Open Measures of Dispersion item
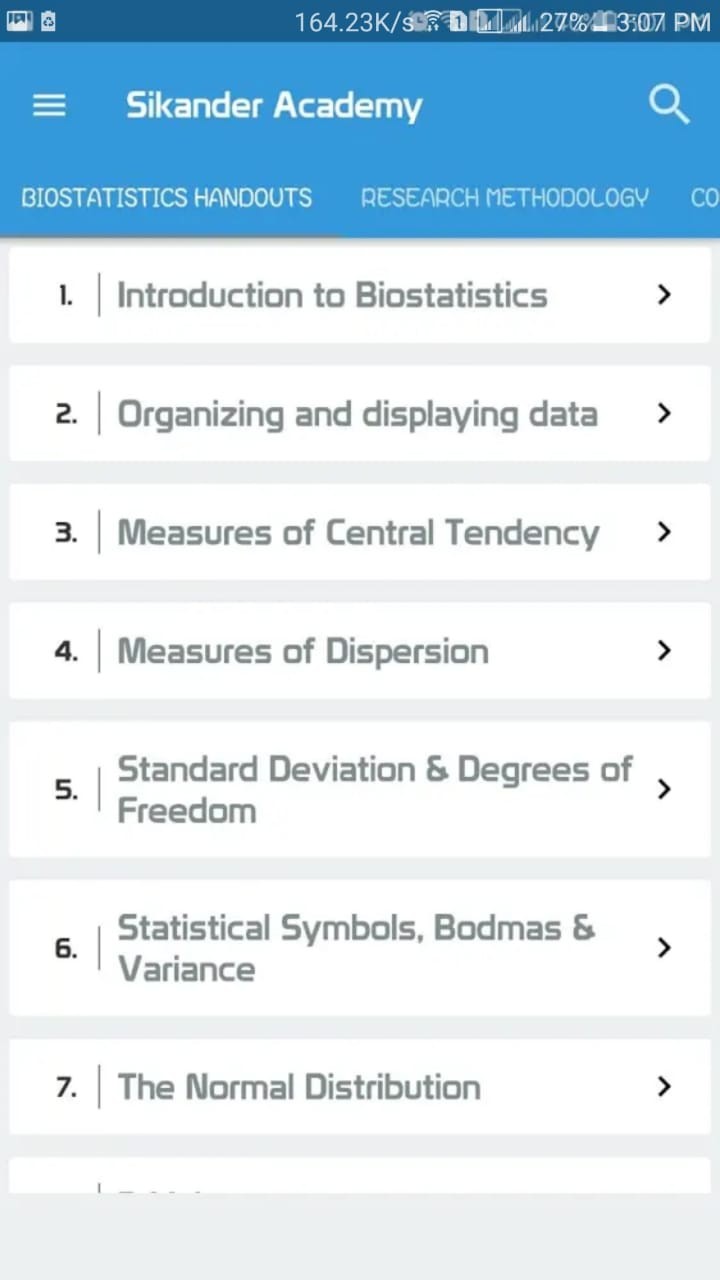Screen dimensions: 720x1280 click(303, 651)
